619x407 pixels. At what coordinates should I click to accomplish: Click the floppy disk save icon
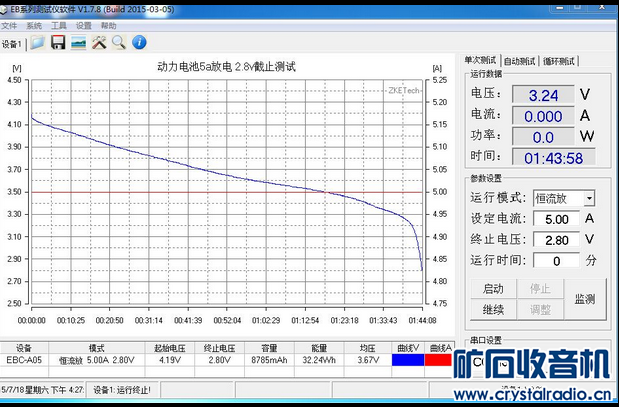pos(58,42)
